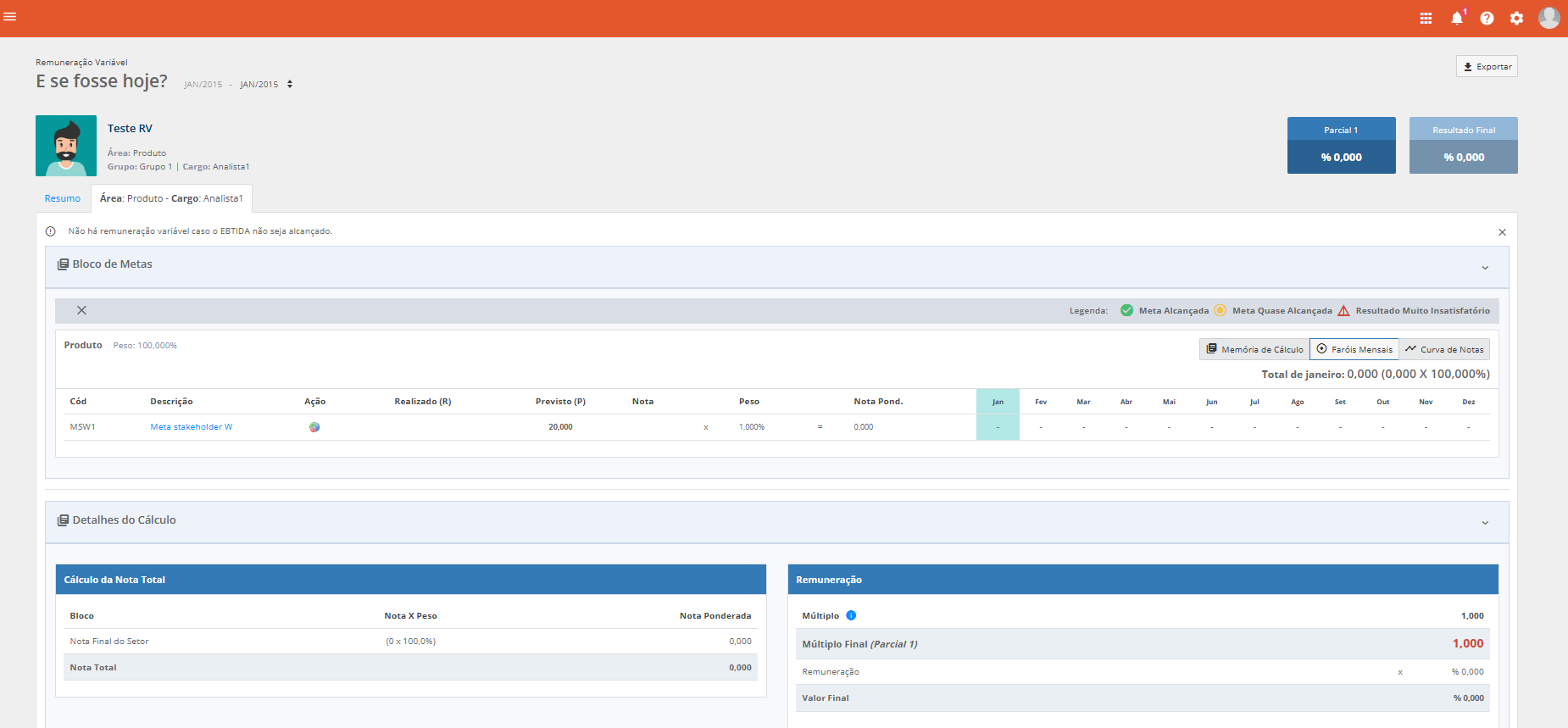The image size is (1568, 728).
Task: Open the help question mark icon
Action: click(1487, 18)
